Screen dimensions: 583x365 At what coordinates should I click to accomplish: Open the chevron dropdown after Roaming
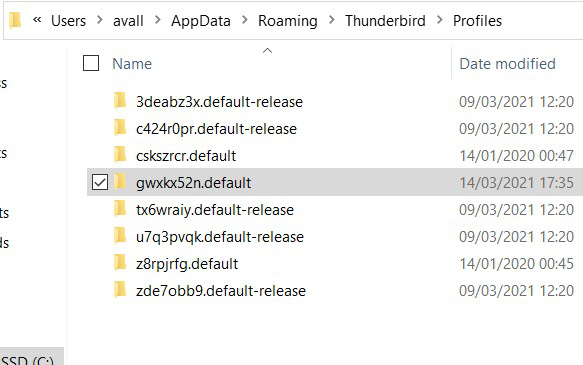tap(331, 20)
